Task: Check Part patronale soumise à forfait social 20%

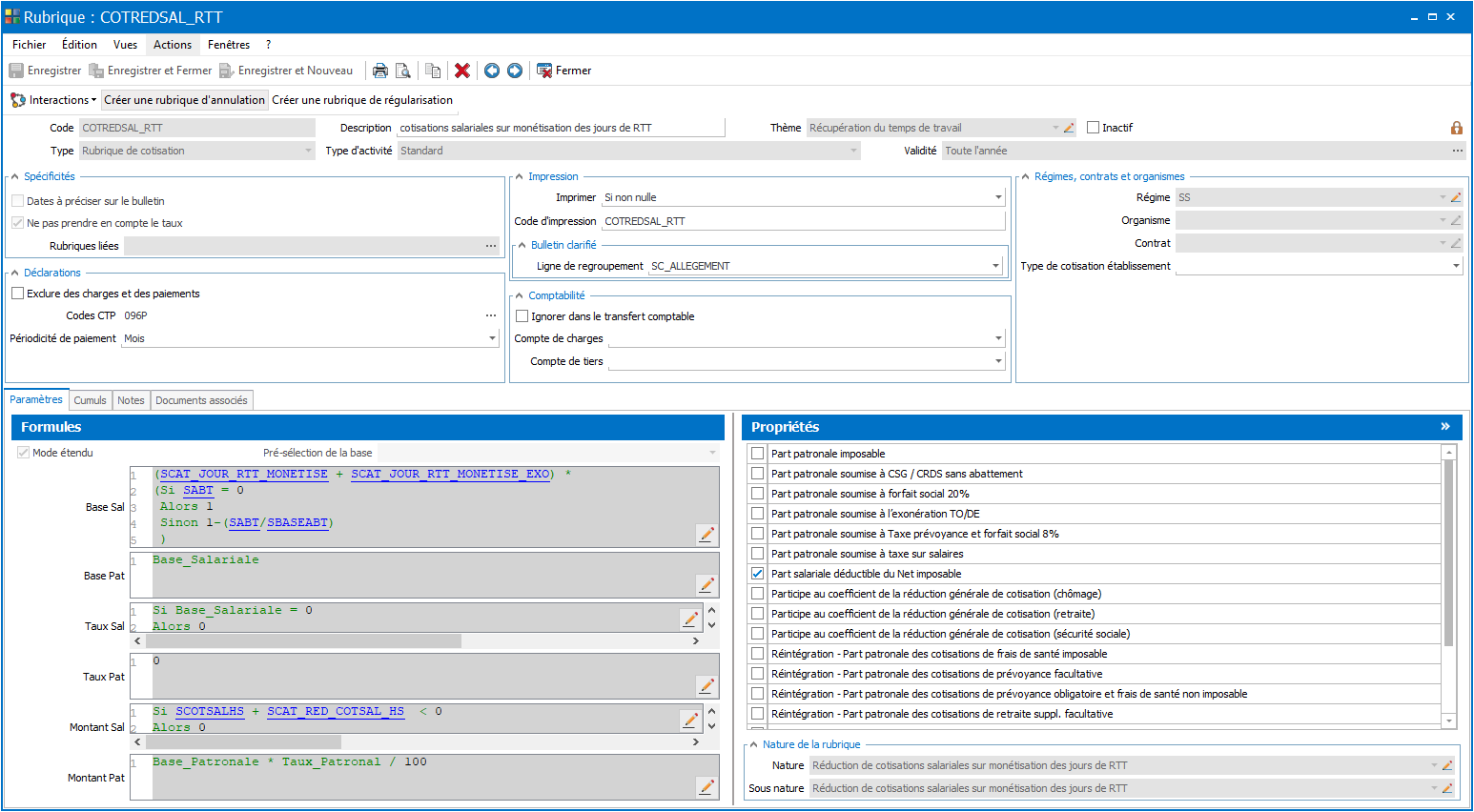Action: (758, 494)
